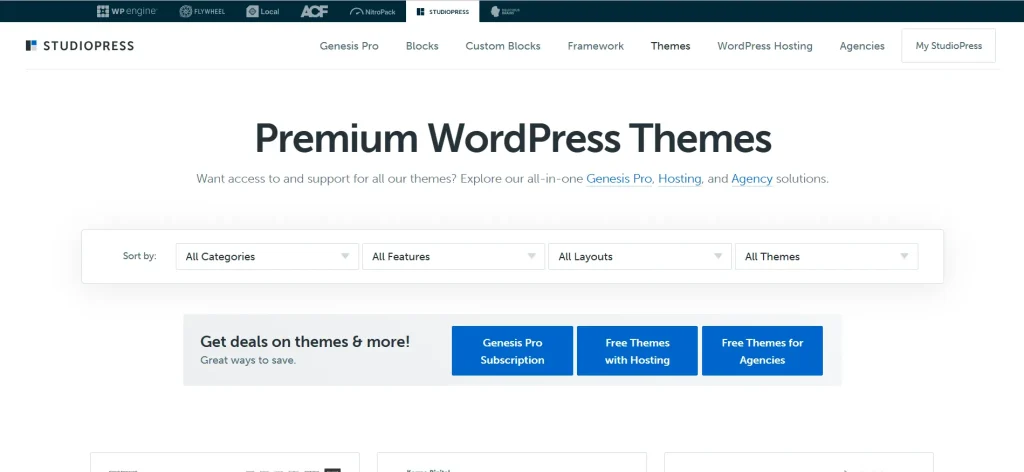Open the All Themes dropdown
This screenshot has height=472, width=1024.
tap(825, 257)
